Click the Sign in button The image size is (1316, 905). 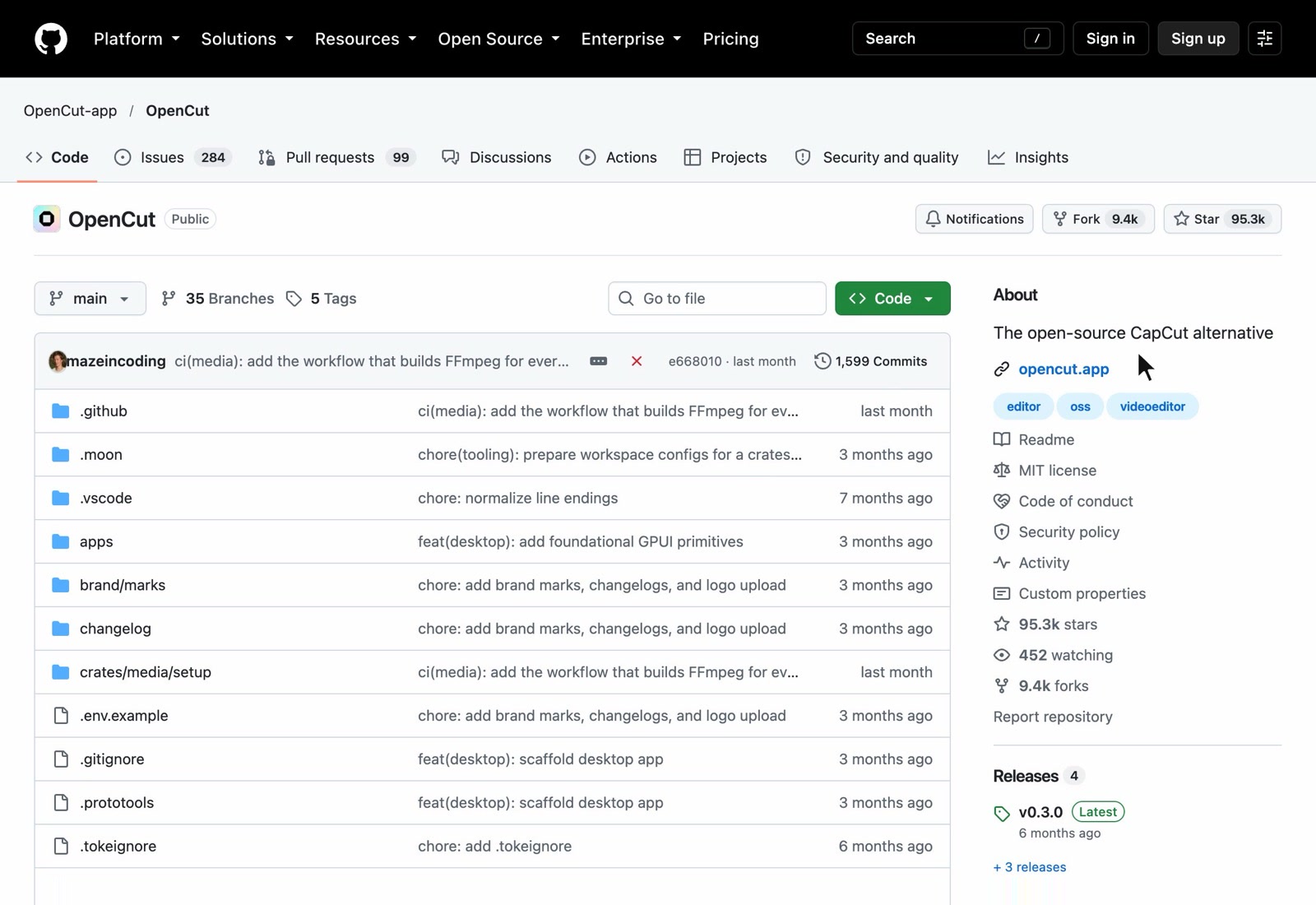[x=1110, y=39]
